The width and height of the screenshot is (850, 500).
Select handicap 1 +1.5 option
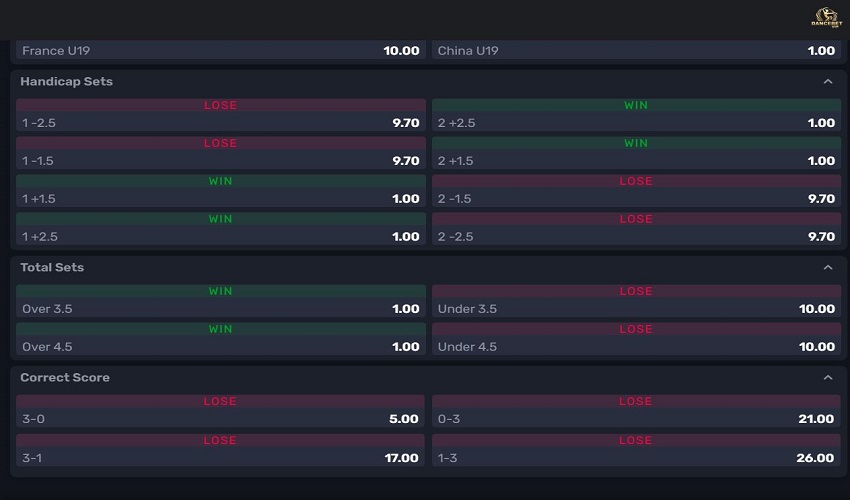click(221, 199)
